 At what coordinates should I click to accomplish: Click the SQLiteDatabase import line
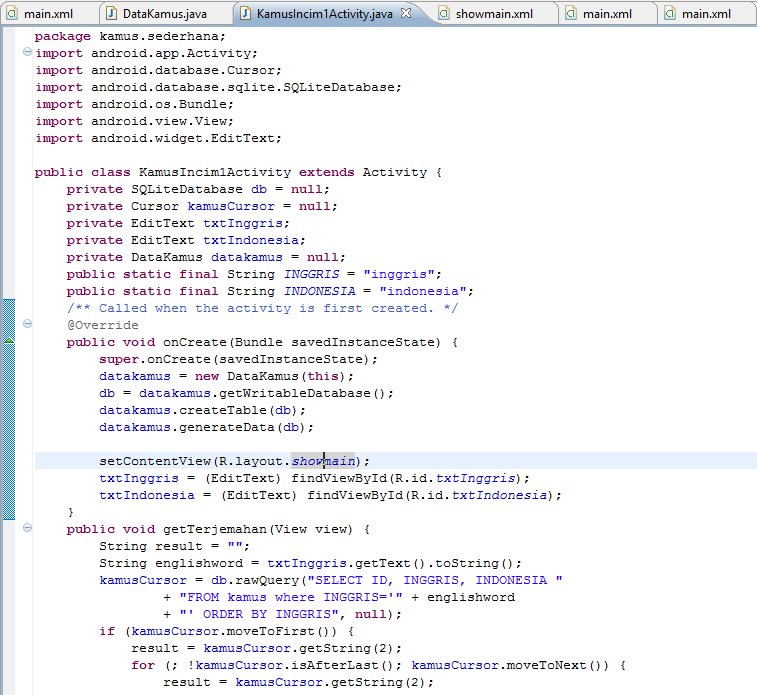[x=218, y=87]
